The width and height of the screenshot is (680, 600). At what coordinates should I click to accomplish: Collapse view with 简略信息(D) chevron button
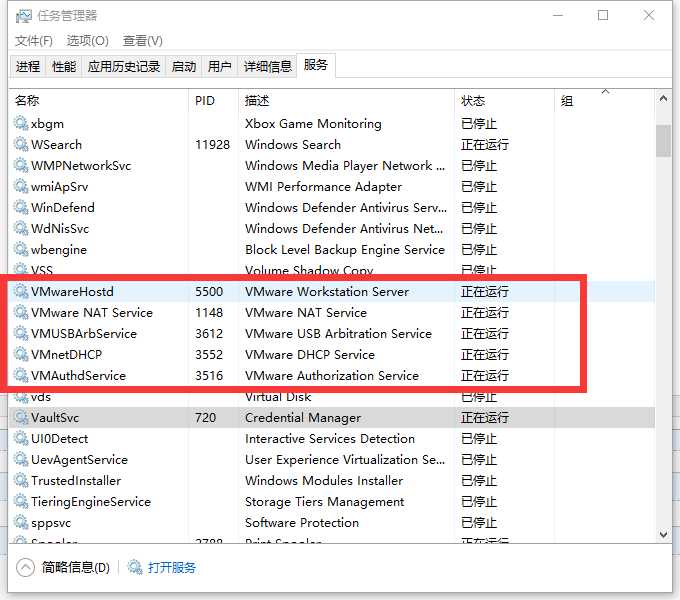(x=25, y=567)
